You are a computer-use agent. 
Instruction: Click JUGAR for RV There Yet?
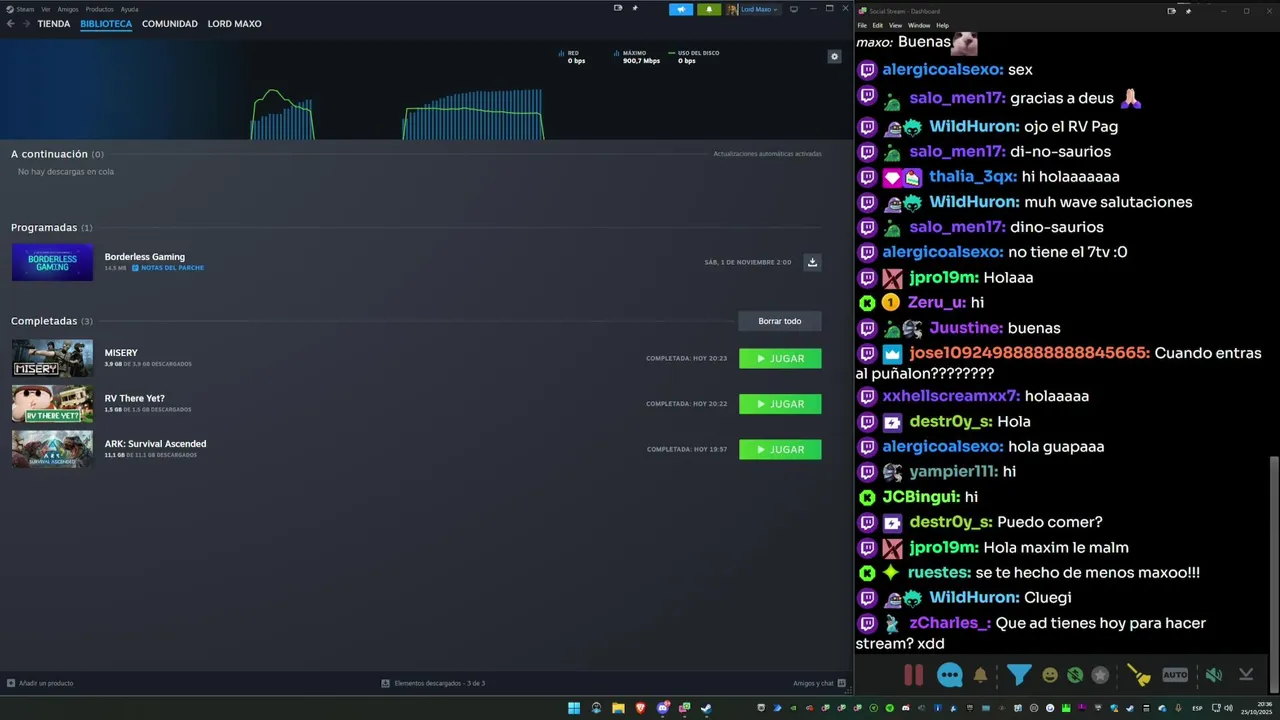[780, 404]
